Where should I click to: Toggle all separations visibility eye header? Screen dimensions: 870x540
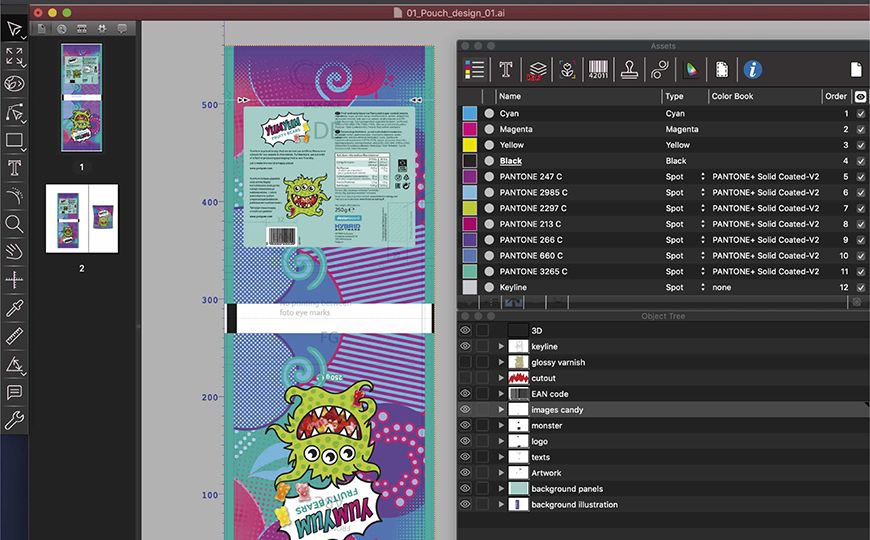(860, 97)
